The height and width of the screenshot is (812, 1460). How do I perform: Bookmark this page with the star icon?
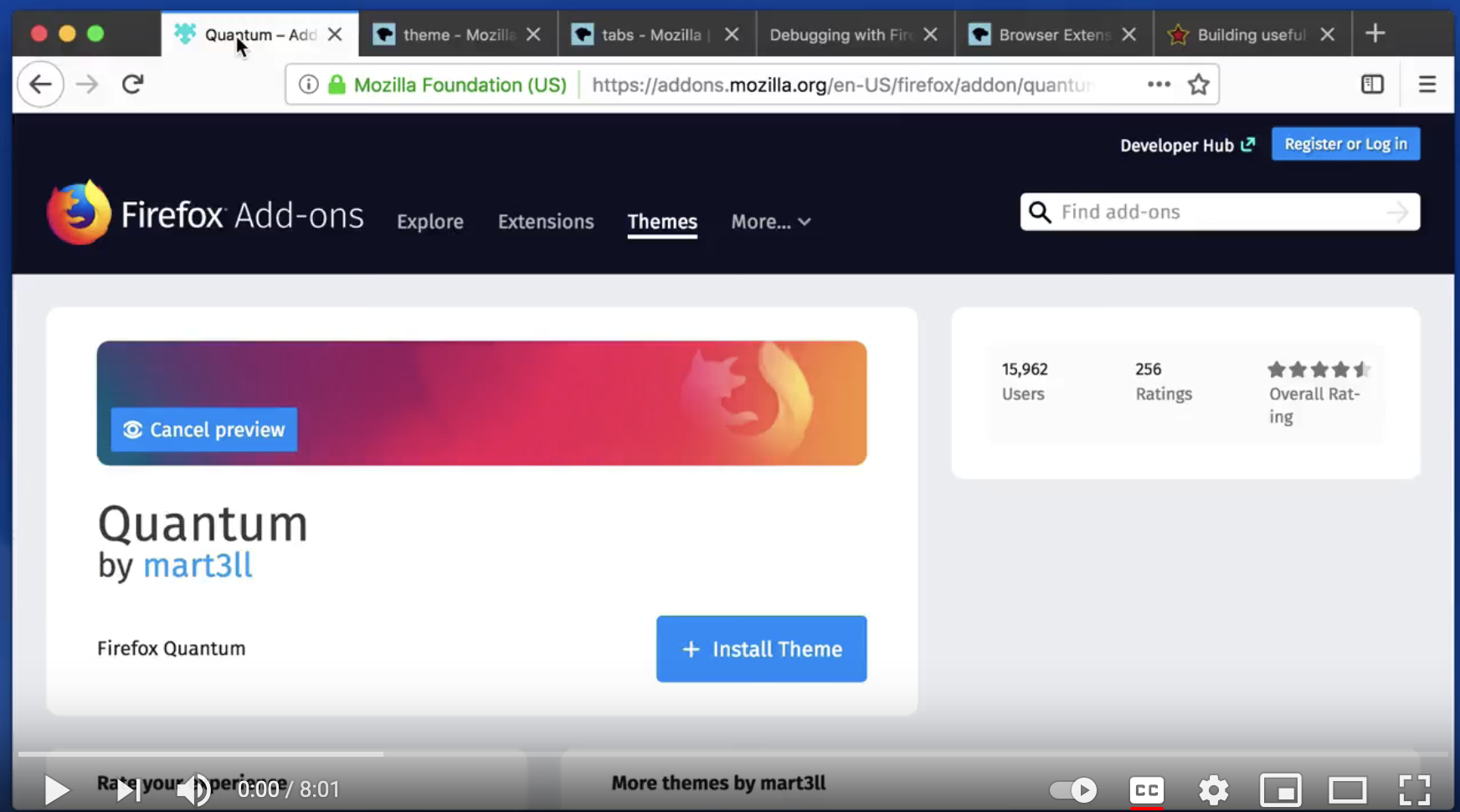(1199, 84)
